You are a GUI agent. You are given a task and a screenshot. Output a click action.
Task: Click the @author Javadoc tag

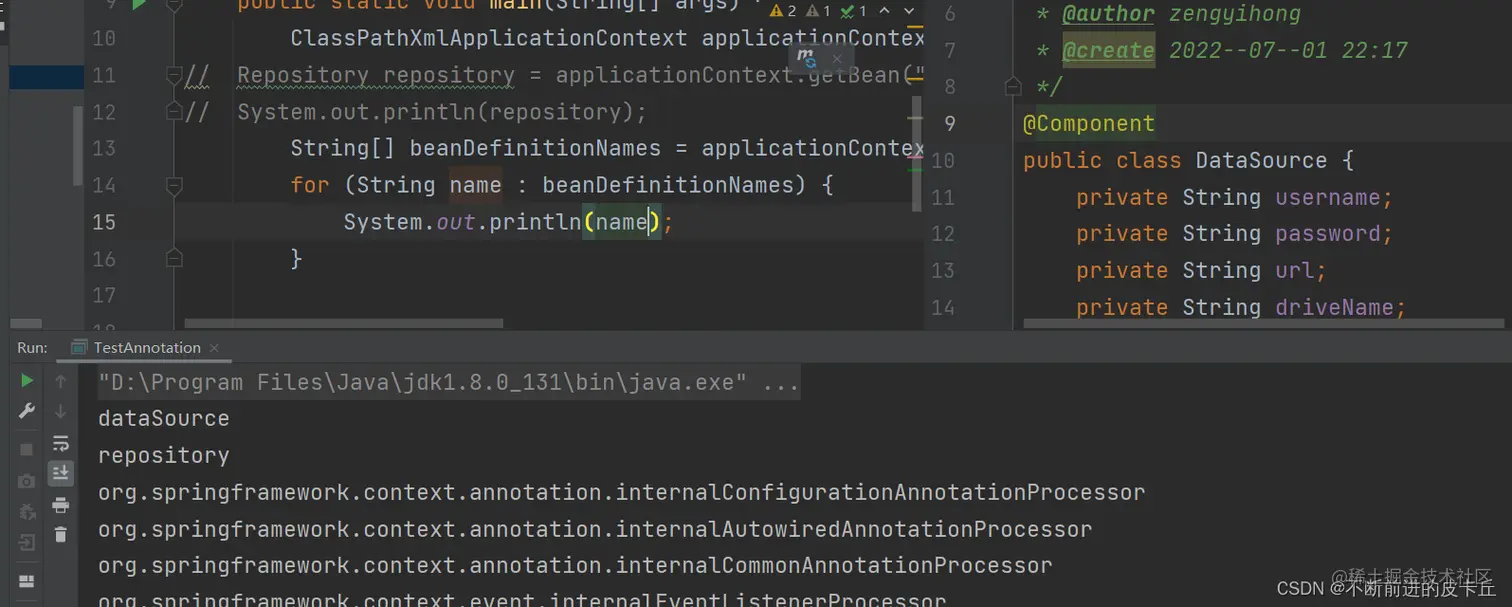1108,14
